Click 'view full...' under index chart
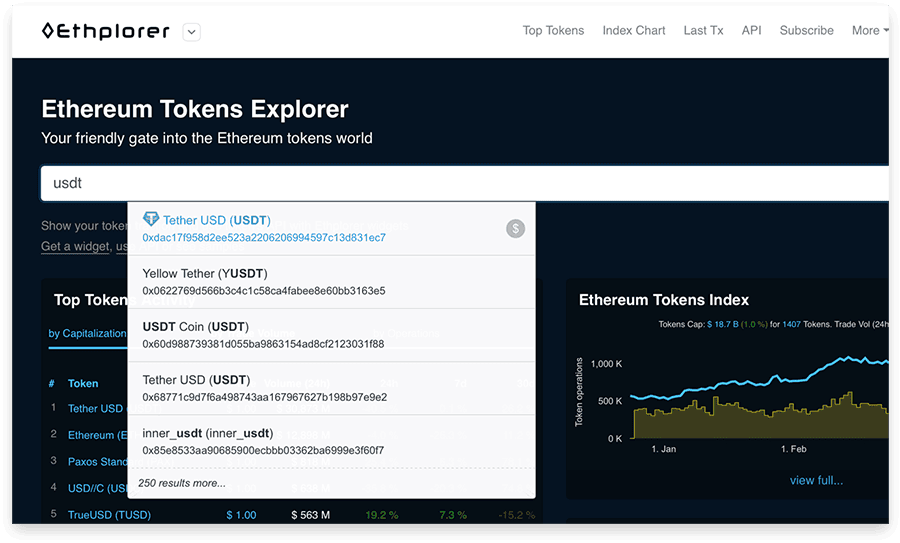 [x=816, y=480]
